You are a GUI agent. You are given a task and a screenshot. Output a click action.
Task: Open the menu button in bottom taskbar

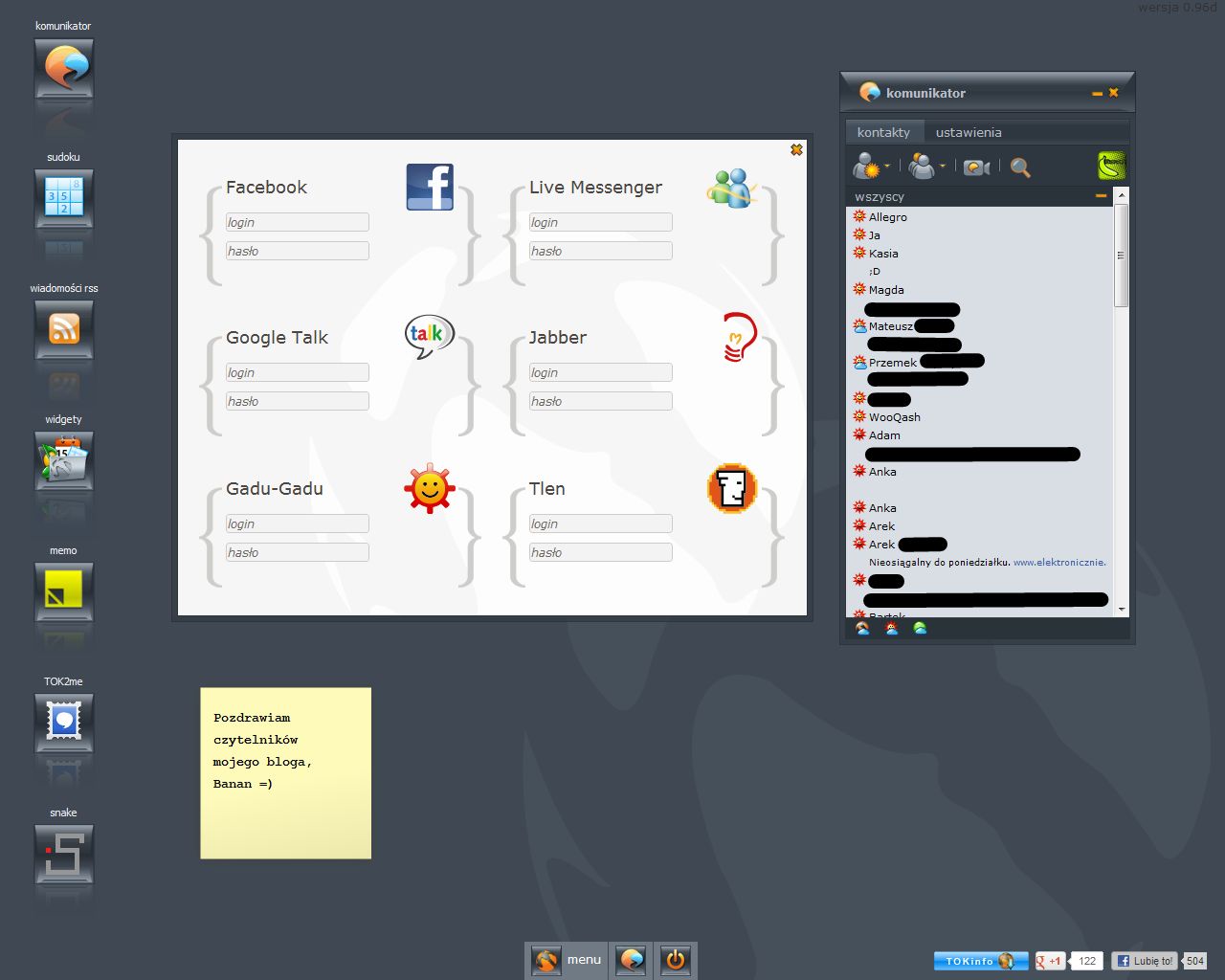(x=567, y=960)
